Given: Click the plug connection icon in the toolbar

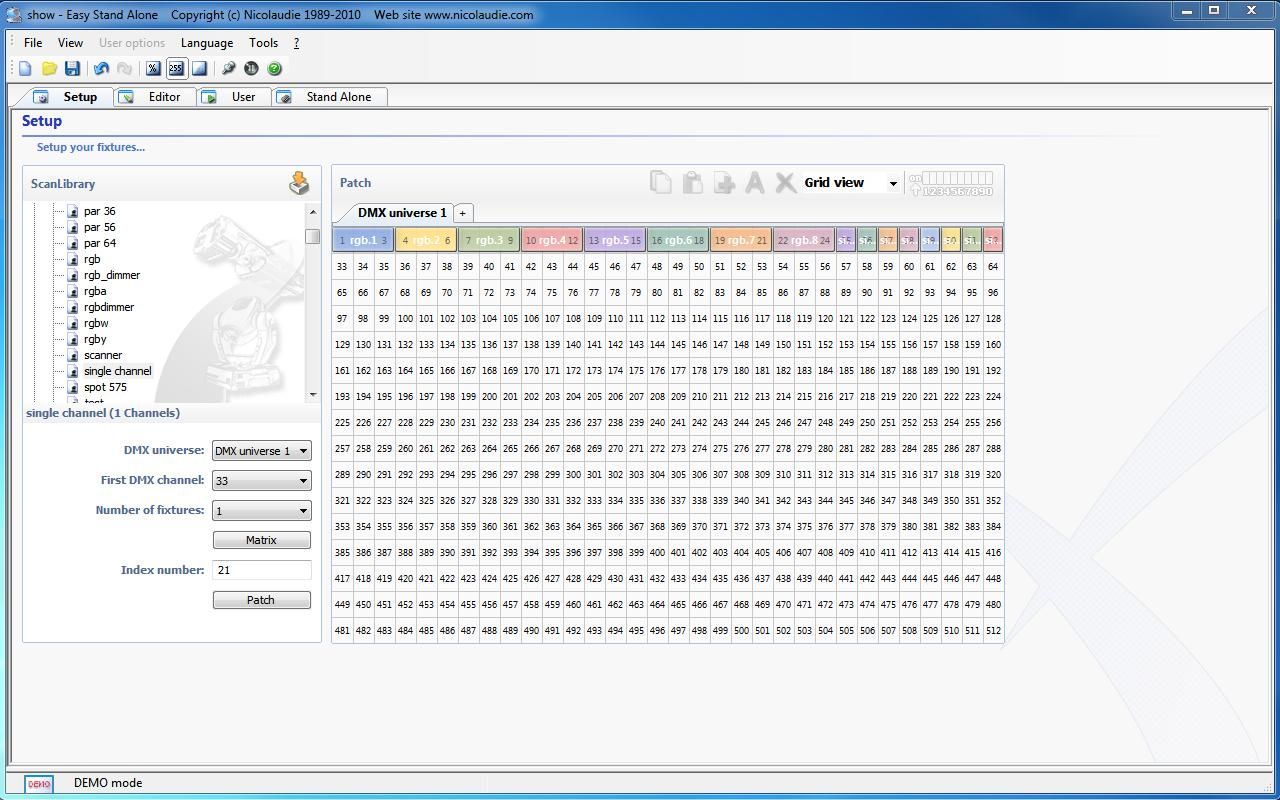Looking at the screenshot, I should (x=228, y=69).
